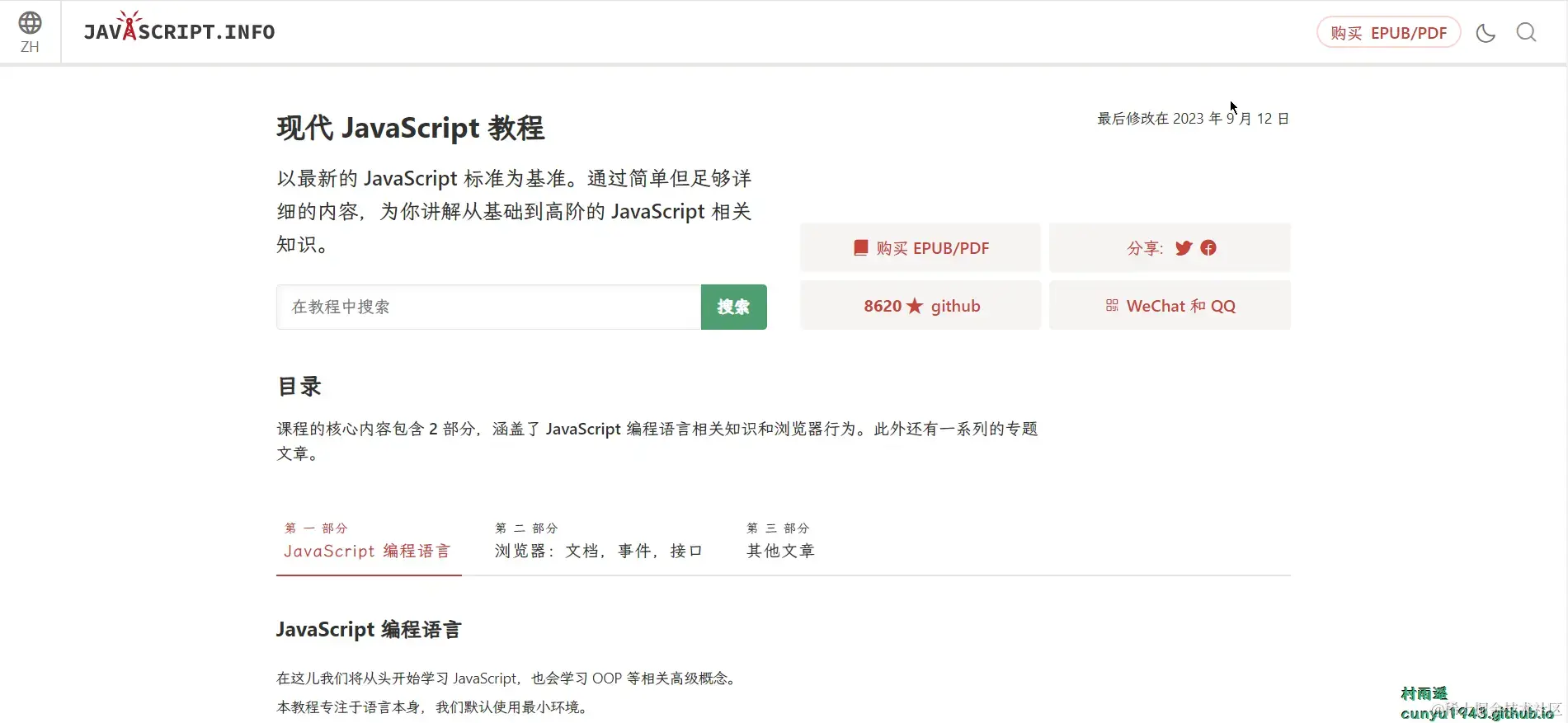Screen dimensions: 1568x723
Task: Click the header 购买 EPUB/PDF button
Action: [1389, 33]
